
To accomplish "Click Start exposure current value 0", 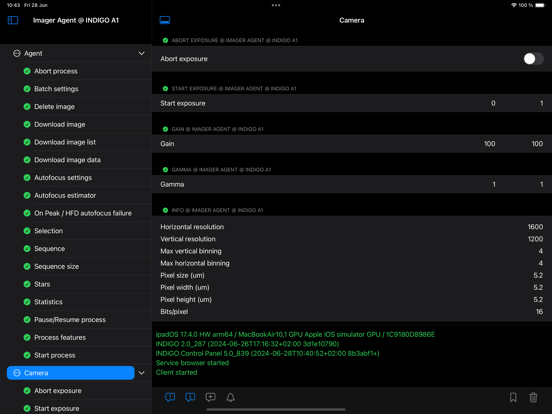I will coord(493,103).
